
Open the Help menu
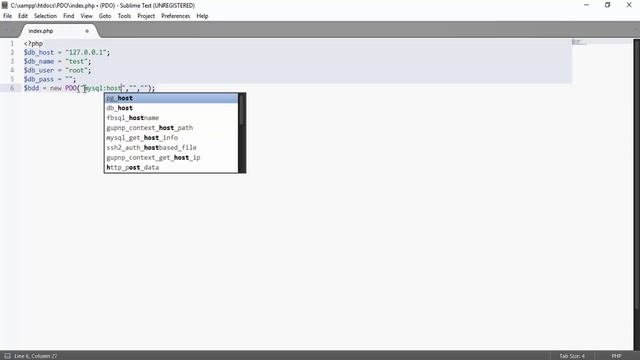[x=202, y=16]
